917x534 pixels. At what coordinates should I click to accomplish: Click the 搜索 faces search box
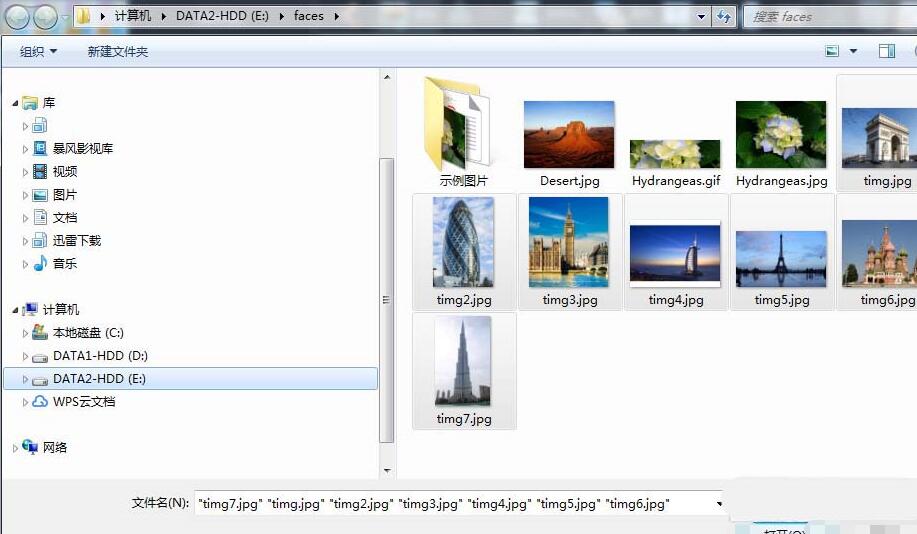click(x=830, y=16)
